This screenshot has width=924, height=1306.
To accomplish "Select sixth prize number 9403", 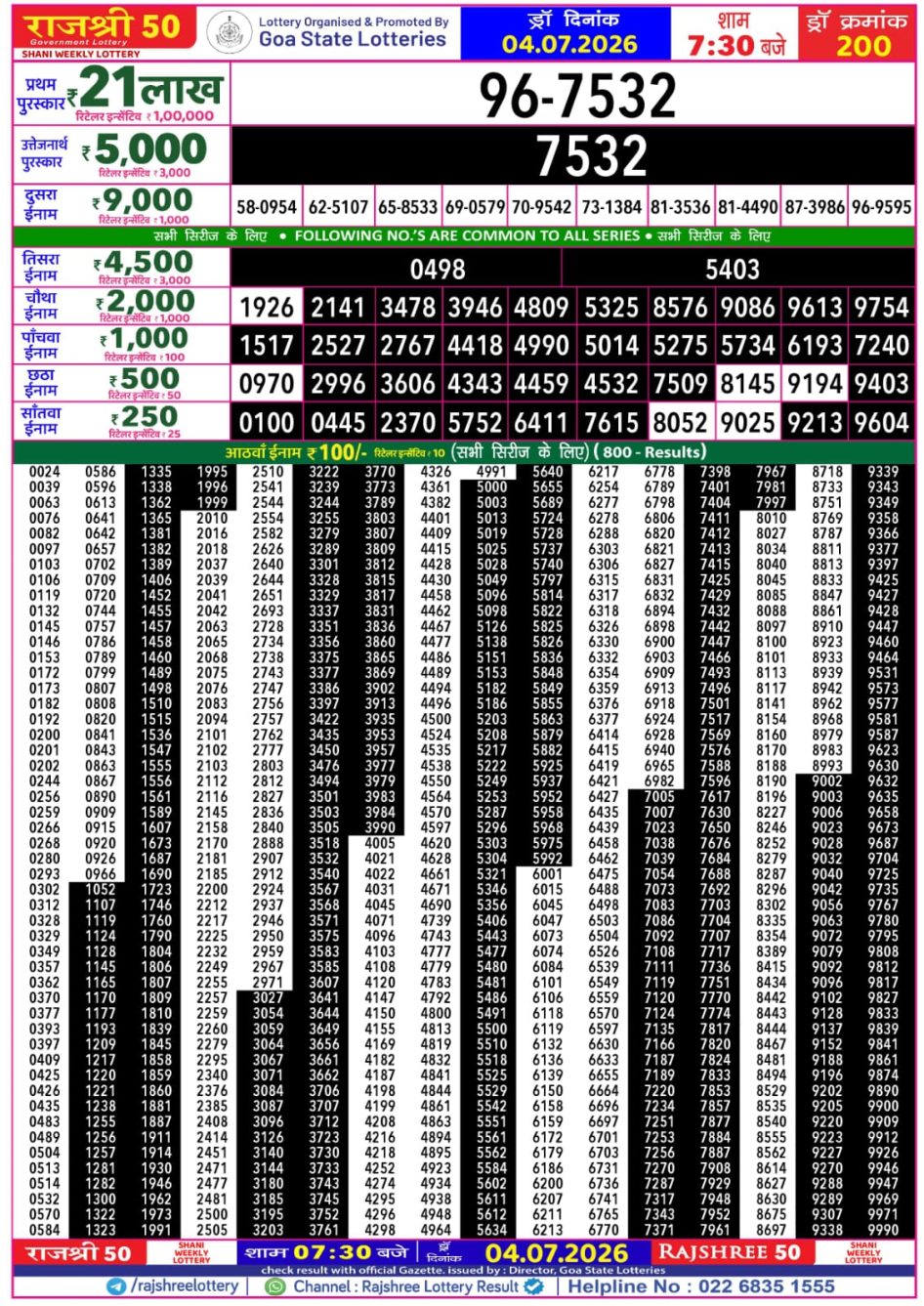I will 882,384.
